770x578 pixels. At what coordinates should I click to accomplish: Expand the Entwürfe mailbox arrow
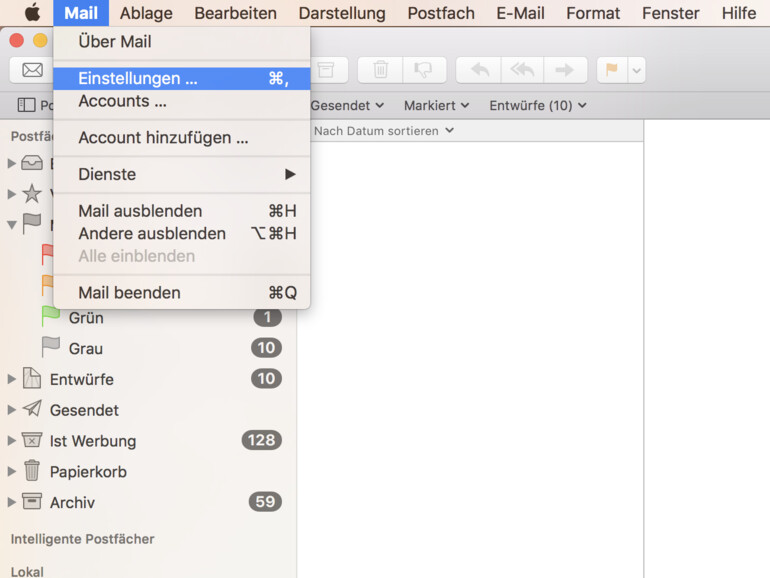tap(11, 379)
